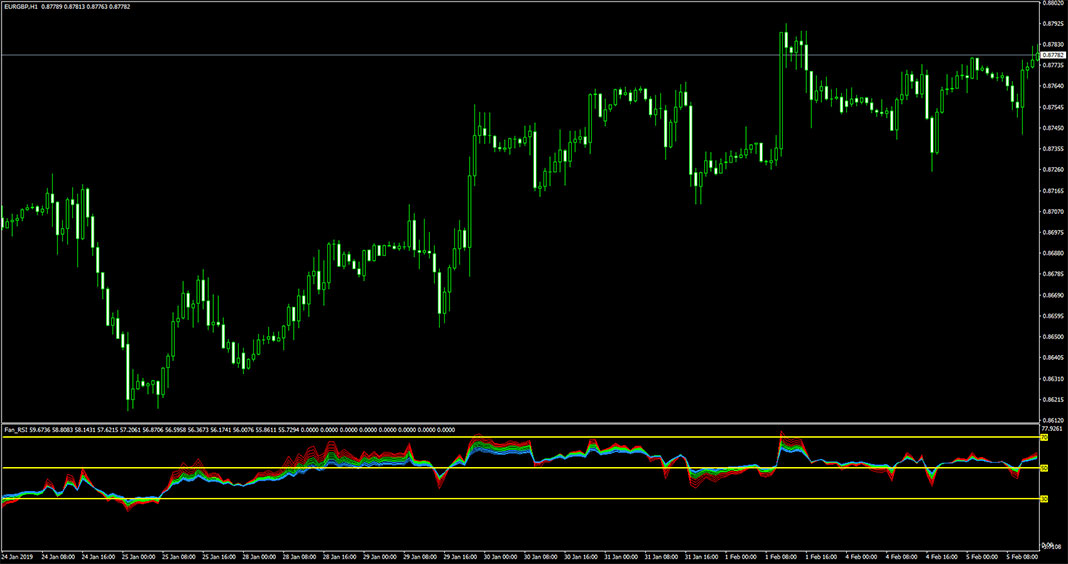Click the 77.9261 indicator scale value
1068x564 pixels.
tap(1053, 429)
